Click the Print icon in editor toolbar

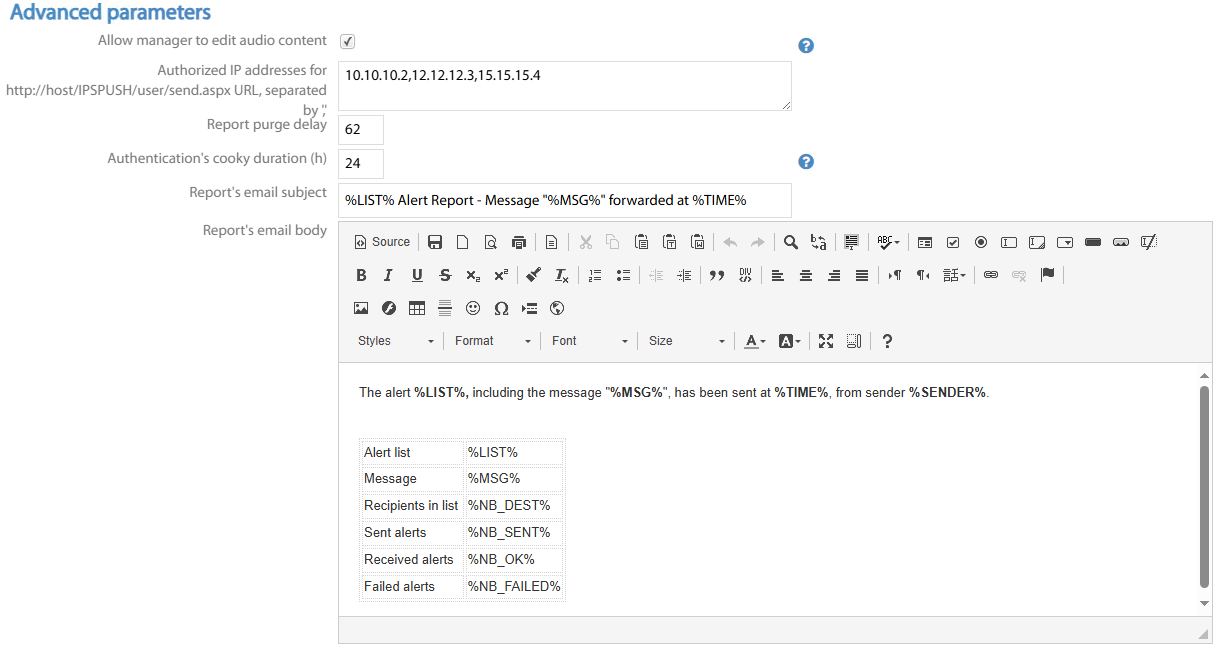518,242
